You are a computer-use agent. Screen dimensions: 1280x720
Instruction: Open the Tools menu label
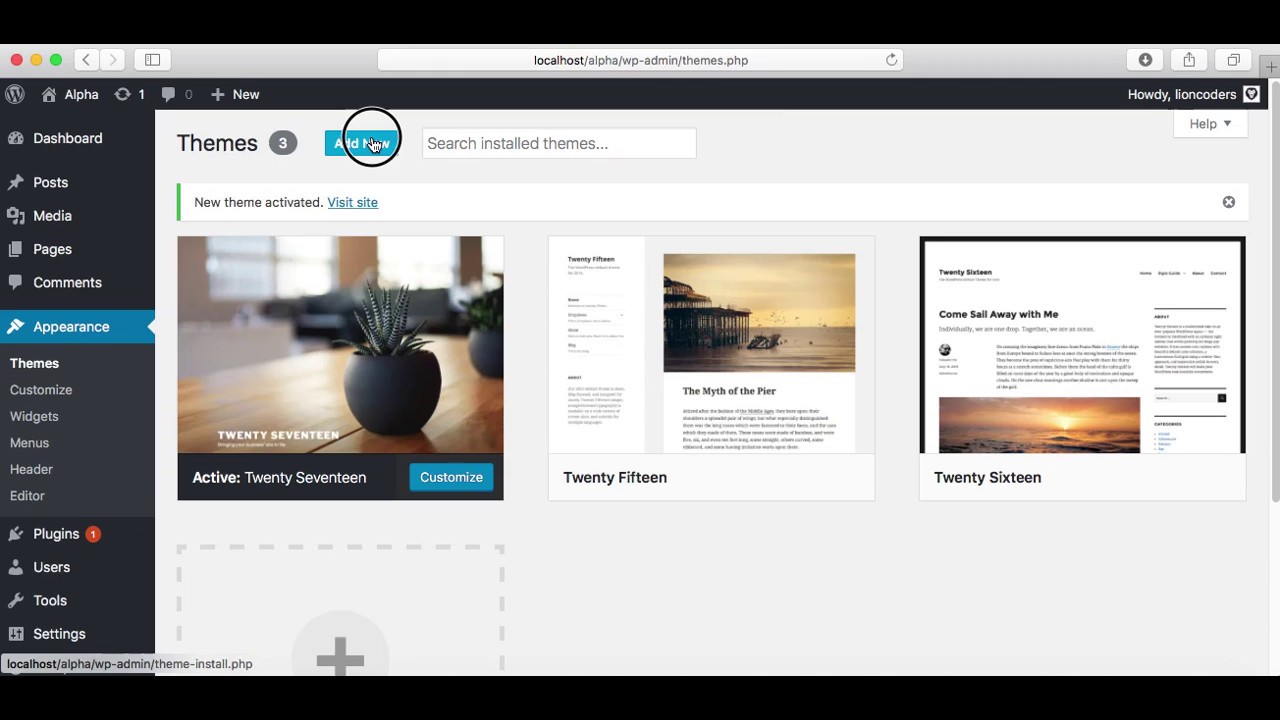pyautogui.click(x=49, y=600)
